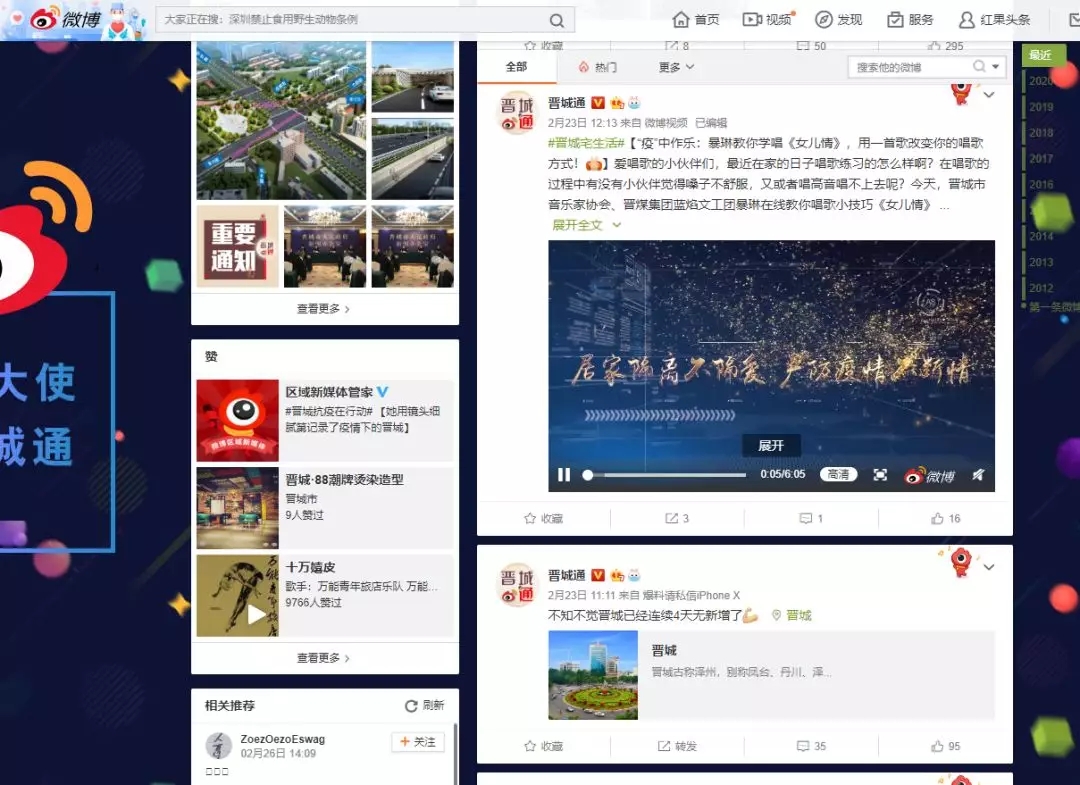Pause the video playback
This screenshot has width=1080, height=785.
[564, 474]
